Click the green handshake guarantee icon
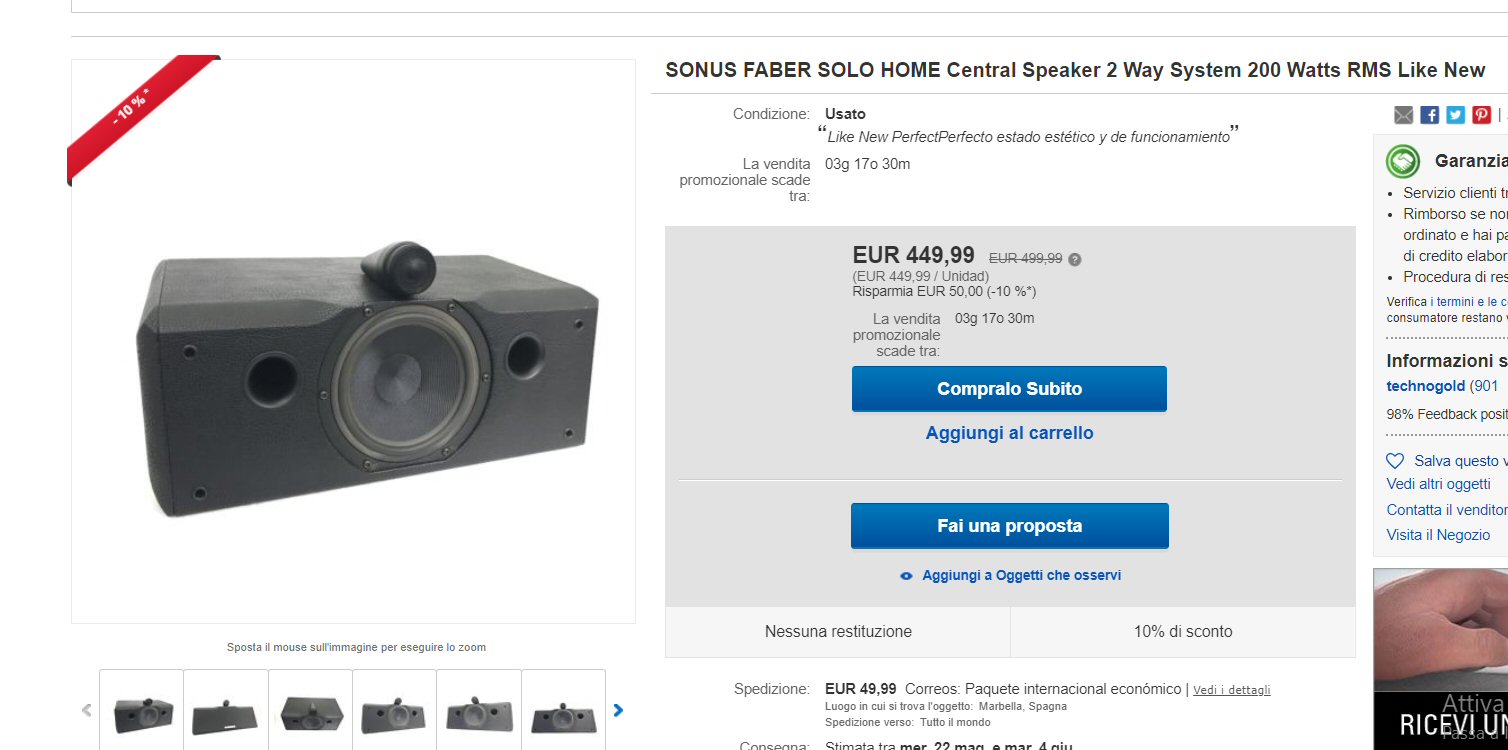The width and height of the screenshot is (1508, 750). click(x=1403, y=161)
